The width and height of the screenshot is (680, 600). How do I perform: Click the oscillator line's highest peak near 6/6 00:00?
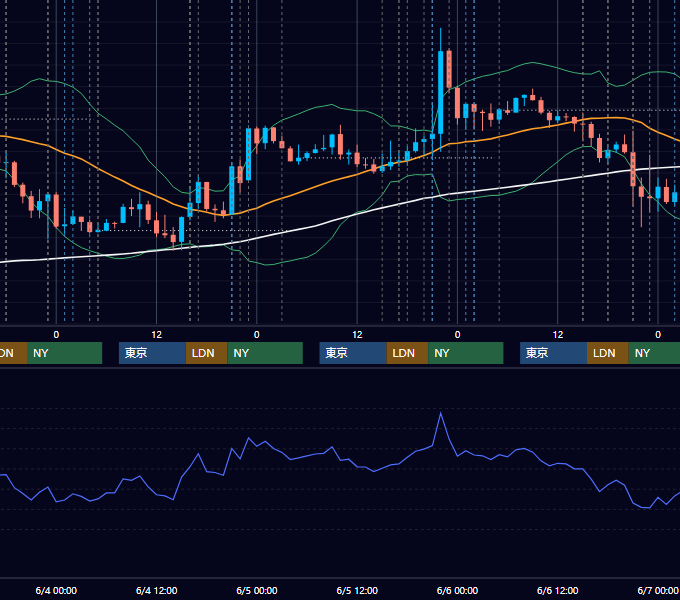pos(441,413)
